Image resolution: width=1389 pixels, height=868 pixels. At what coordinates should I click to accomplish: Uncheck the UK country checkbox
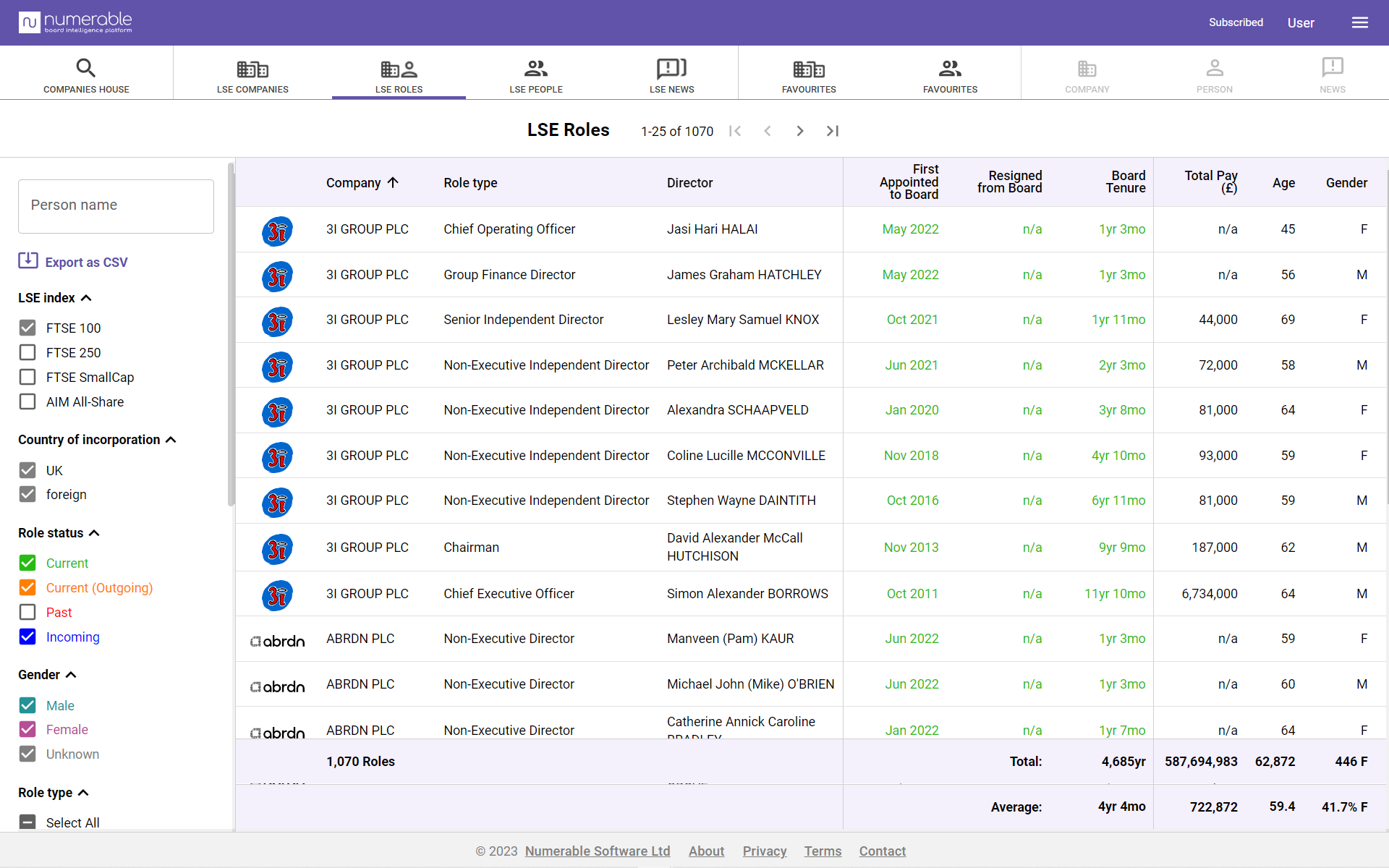click(27, 470)
